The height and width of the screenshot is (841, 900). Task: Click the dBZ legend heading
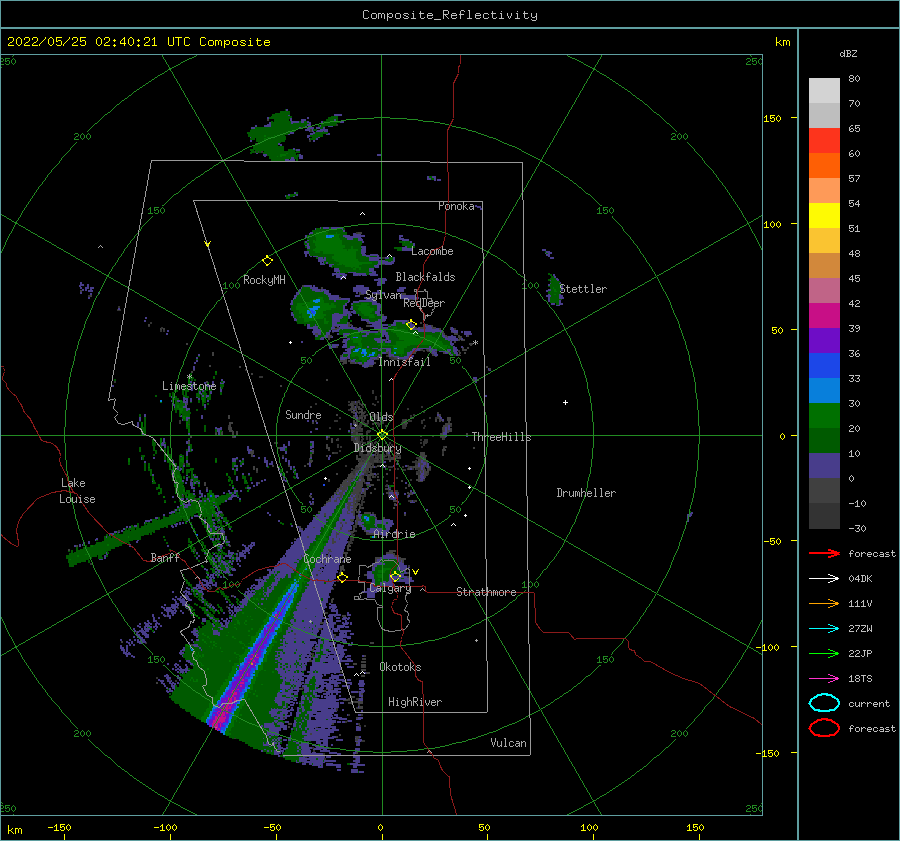point(848,53)
